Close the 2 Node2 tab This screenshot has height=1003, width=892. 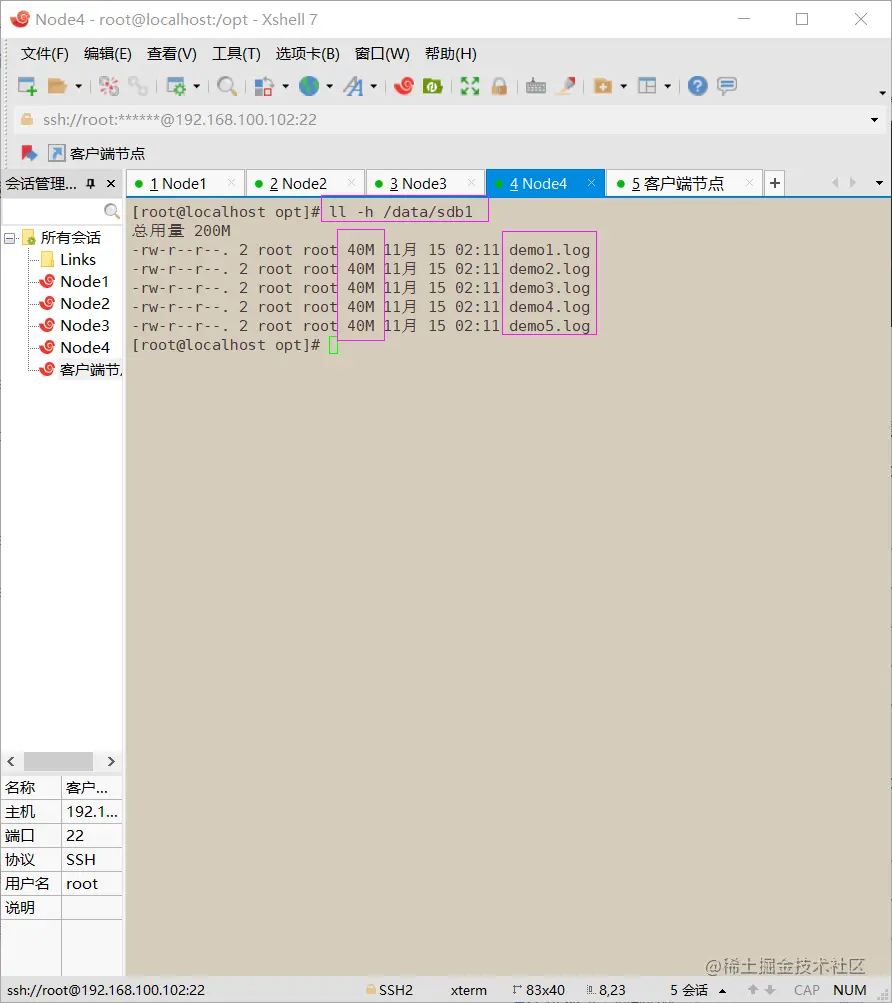tap(351, 183)
